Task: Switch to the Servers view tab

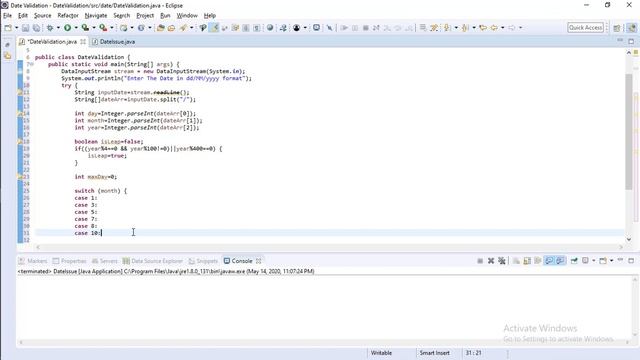Action: pyautogui.click(x=104, y=261)
